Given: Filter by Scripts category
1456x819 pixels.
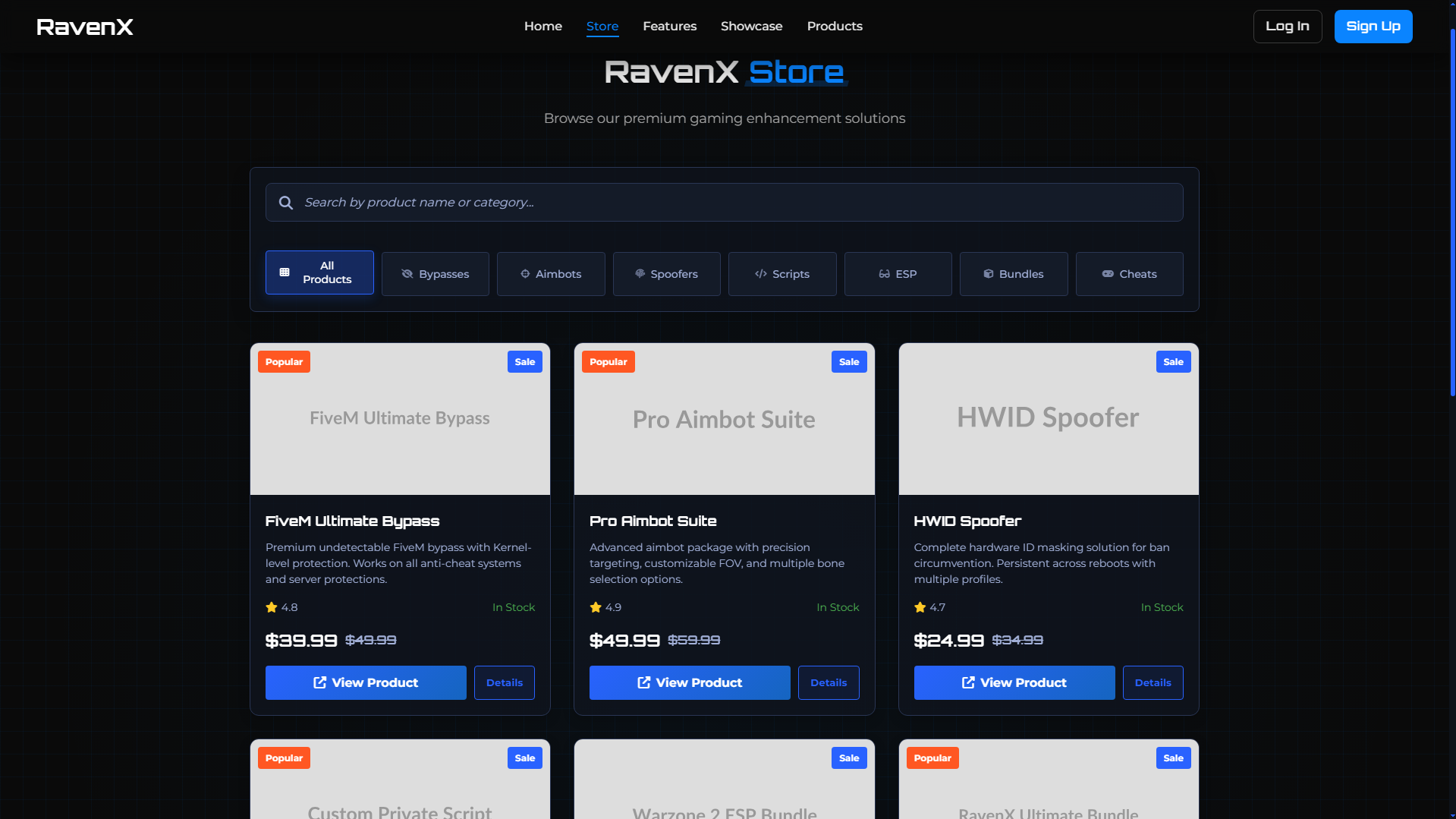Looking at the screenshot, I should [x=782, y=274].
